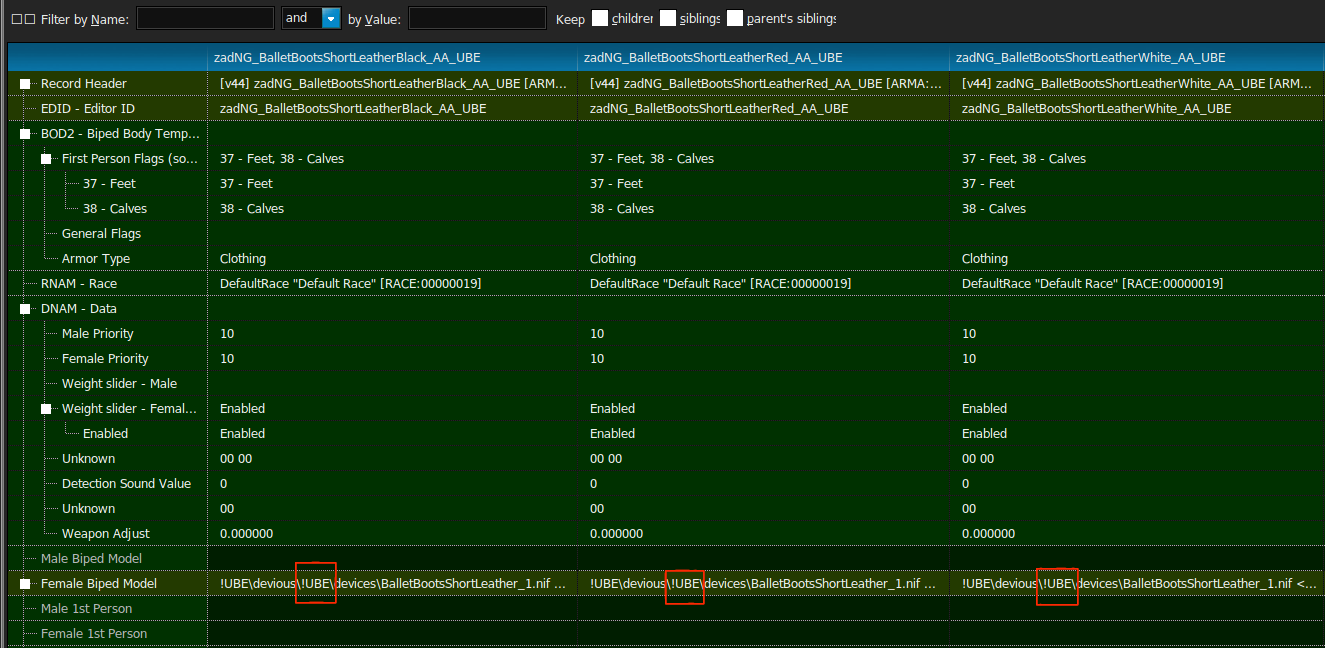Open the and/or filter operator dropdown
1325x648 pixels.
click(x=331, y=18)
